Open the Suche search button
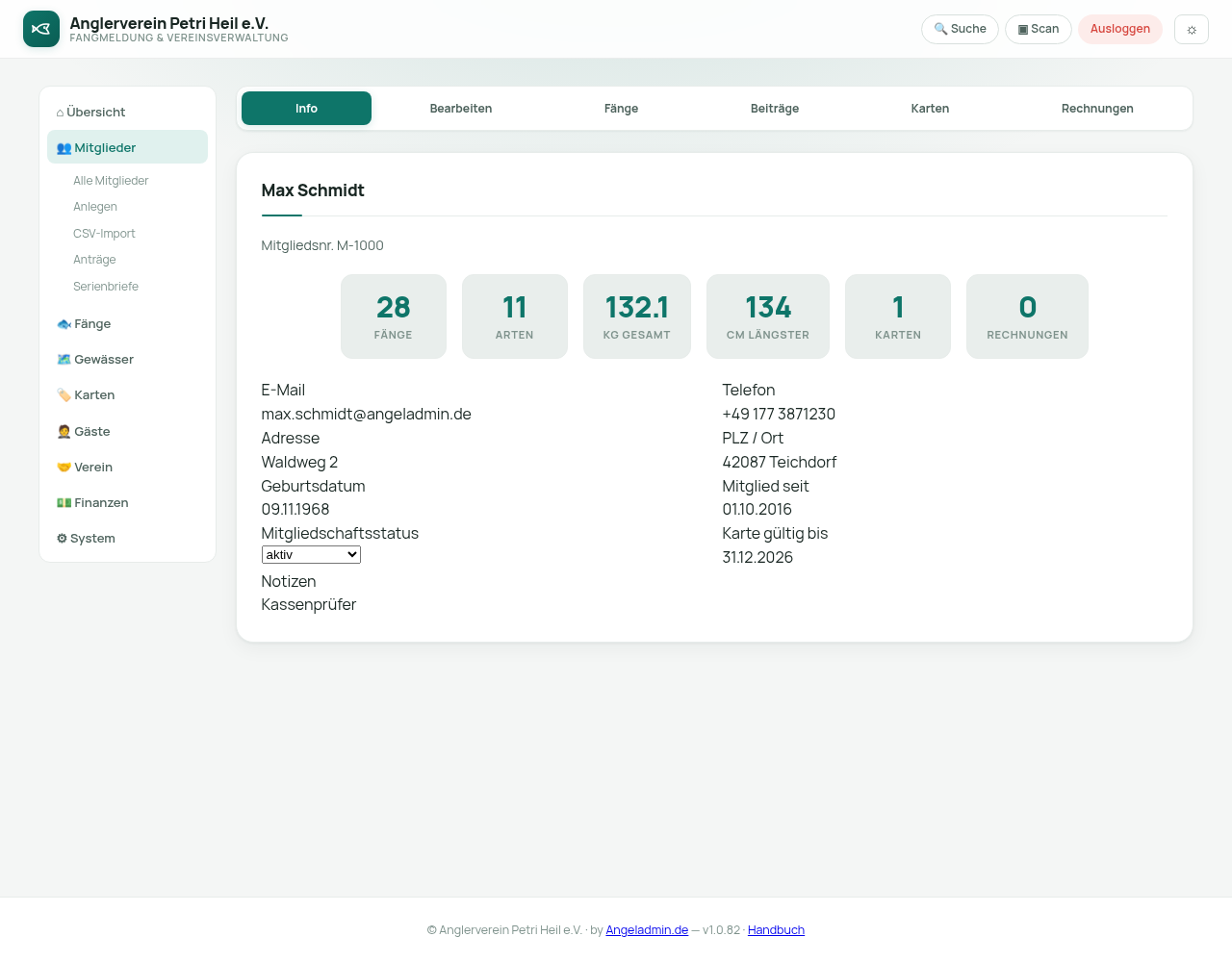Screen dimensions: 1232x962 (960, 29)
